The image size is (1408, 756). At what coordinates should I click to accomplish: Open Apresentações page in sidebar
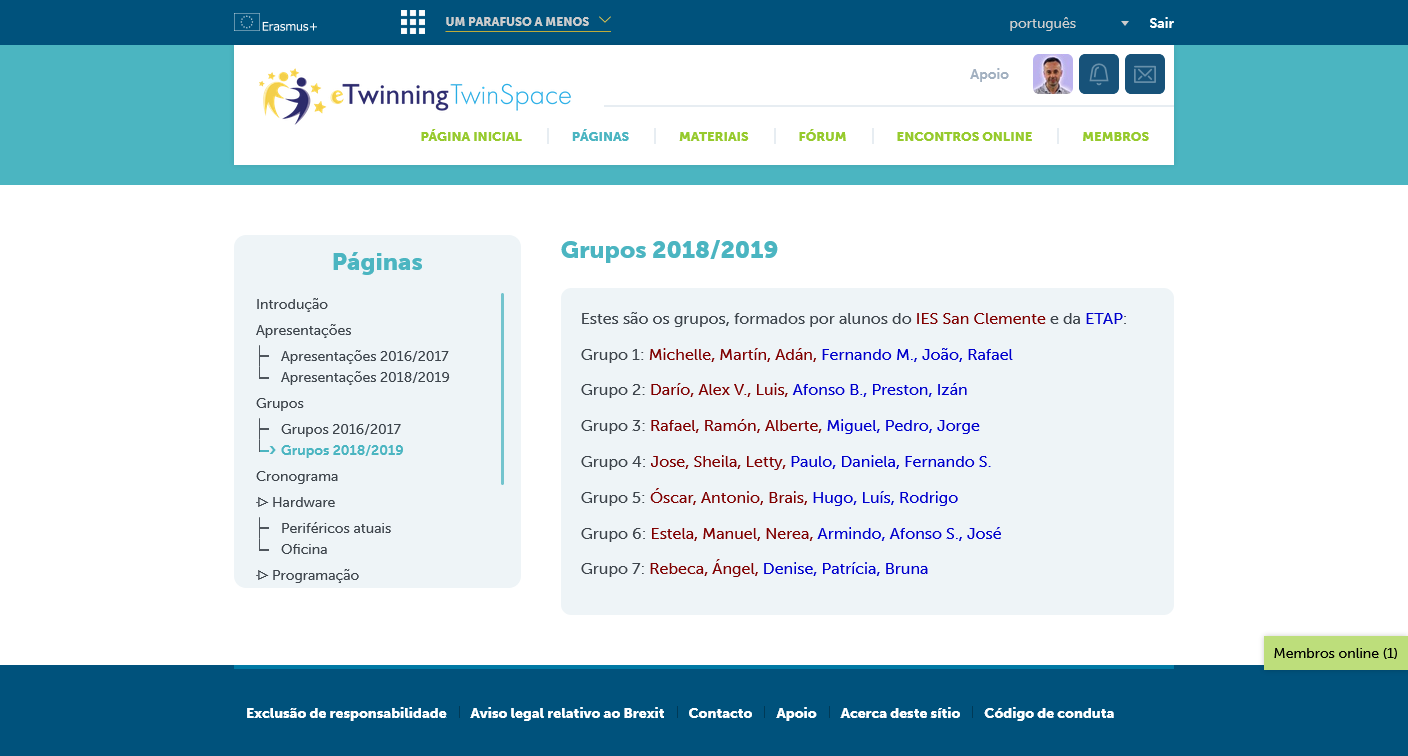(304, 330)
